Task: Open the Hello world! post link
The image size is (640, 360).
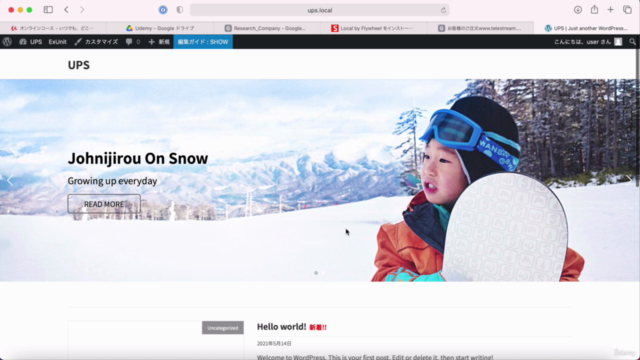Action: [282, 327]
